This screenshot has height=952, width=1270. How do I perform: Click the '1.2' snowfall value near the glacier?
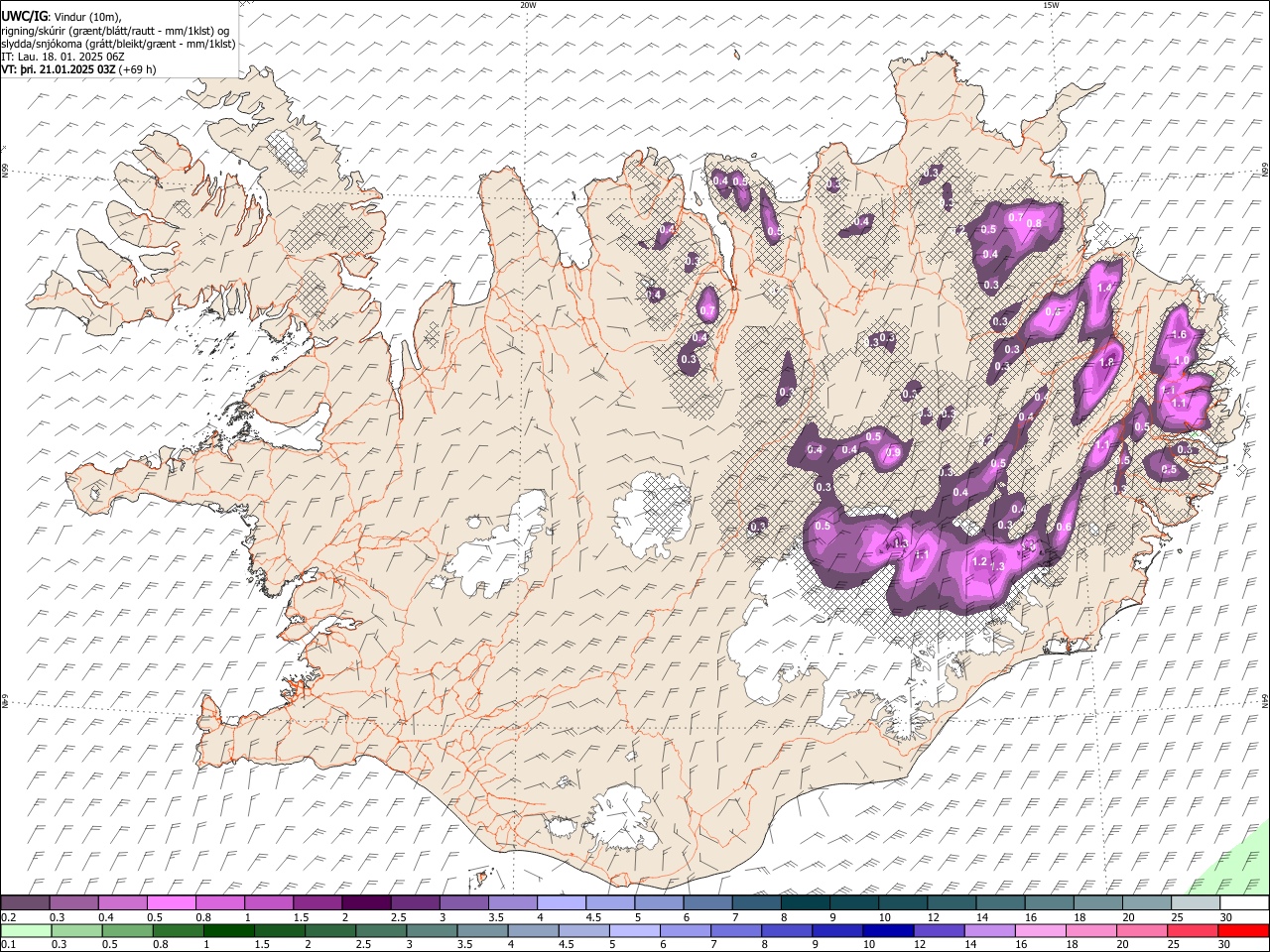pyautogui.click(x=980, y=562)
